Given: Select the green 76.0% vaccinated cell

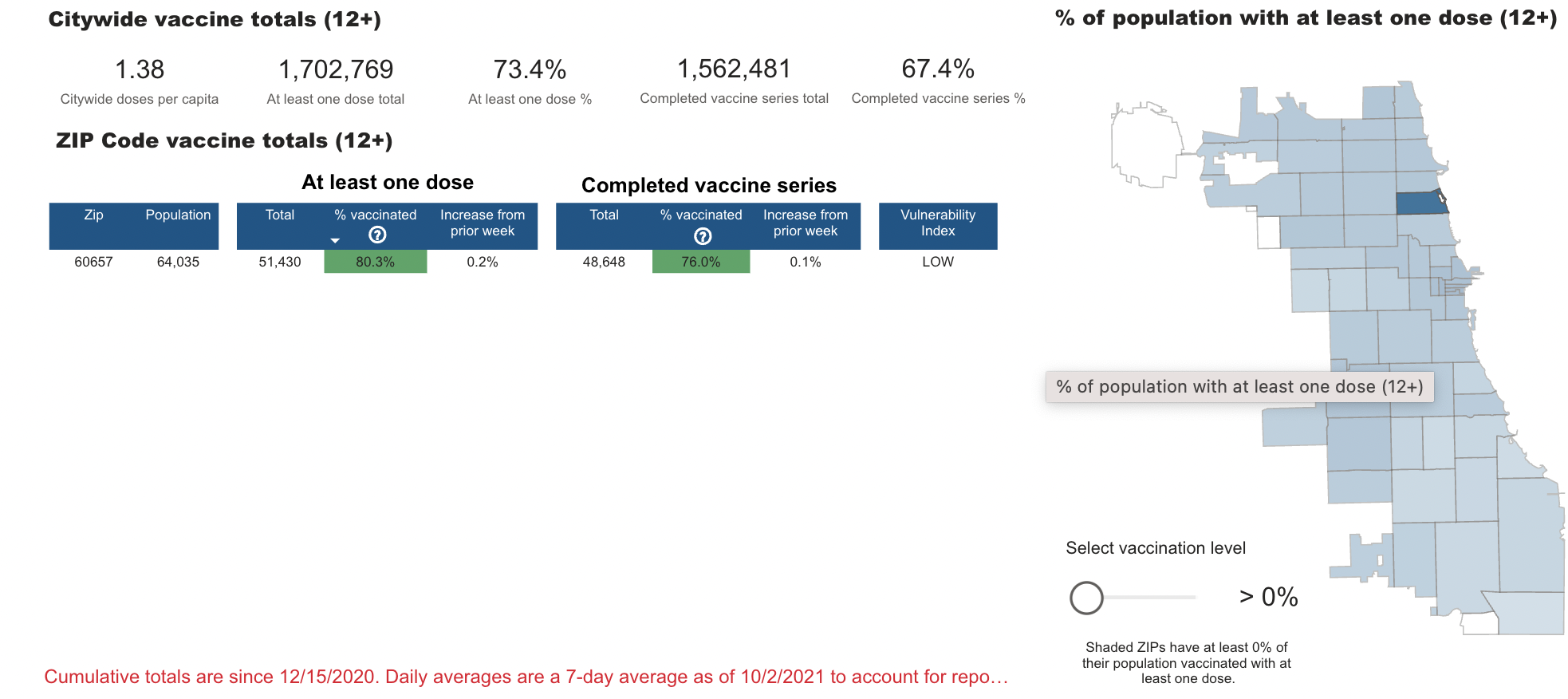Looking at the screenshot, I should click(x=700, y=262).
